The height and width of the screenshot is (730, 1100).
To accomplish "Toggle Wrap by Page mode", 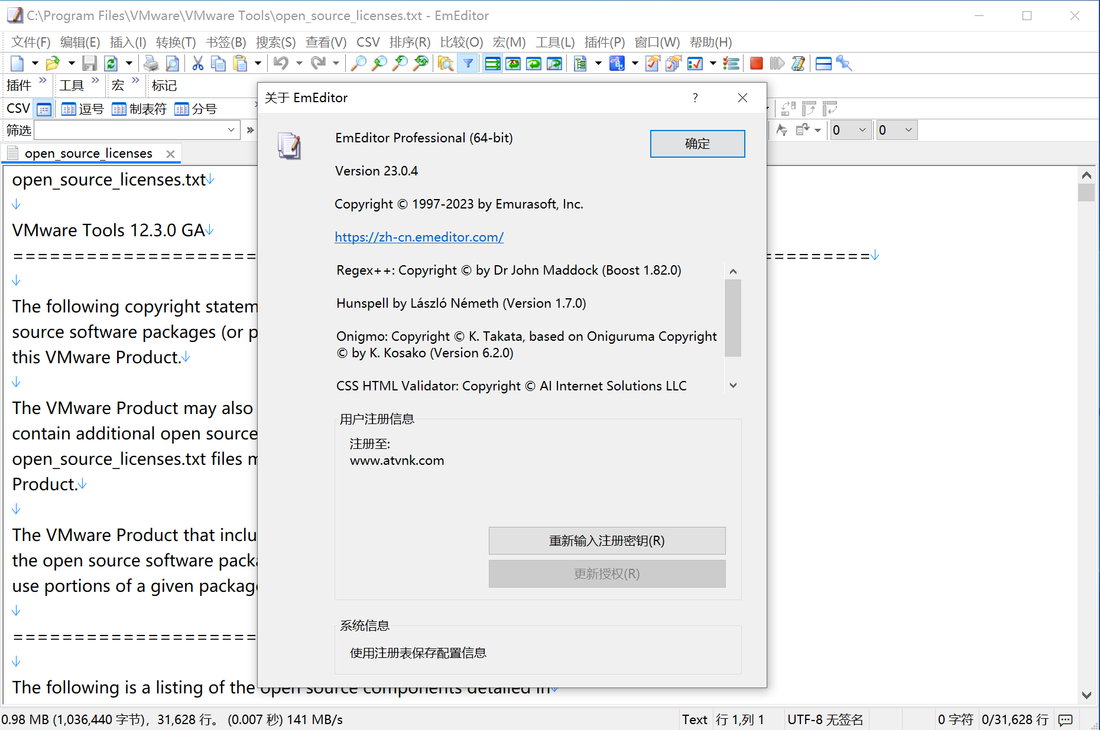I will 555,64.
